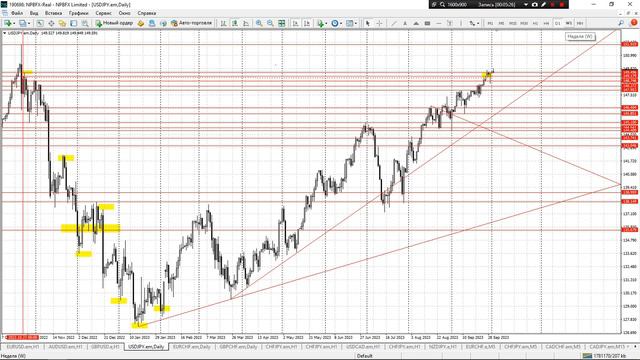Open the Файл menu
640x360 pixels.
(17, 13)
